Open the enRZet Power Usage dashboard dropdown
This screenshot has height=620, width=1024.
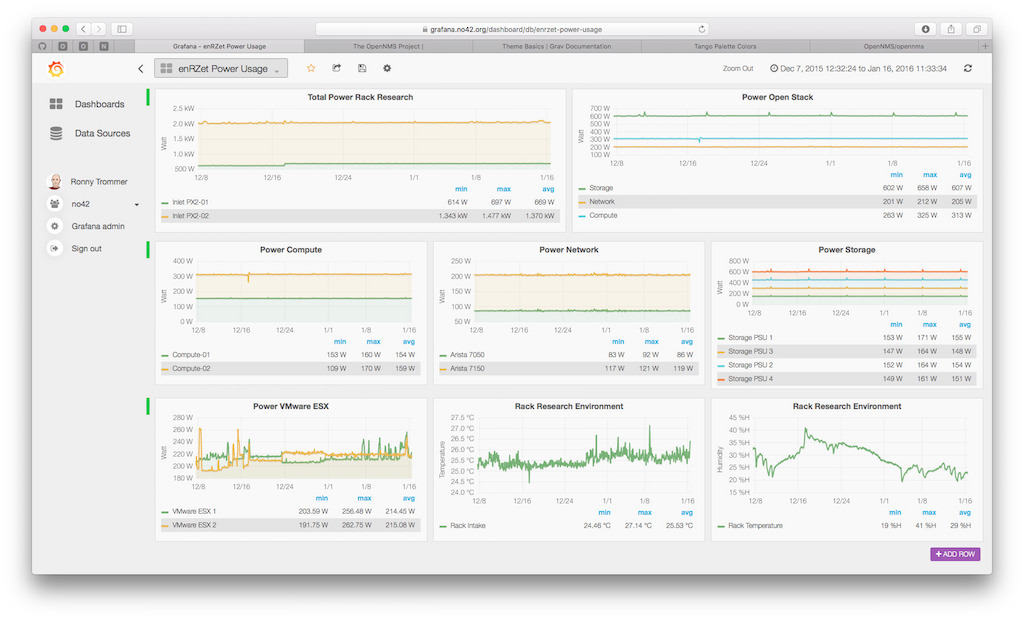tap(221, 69)
